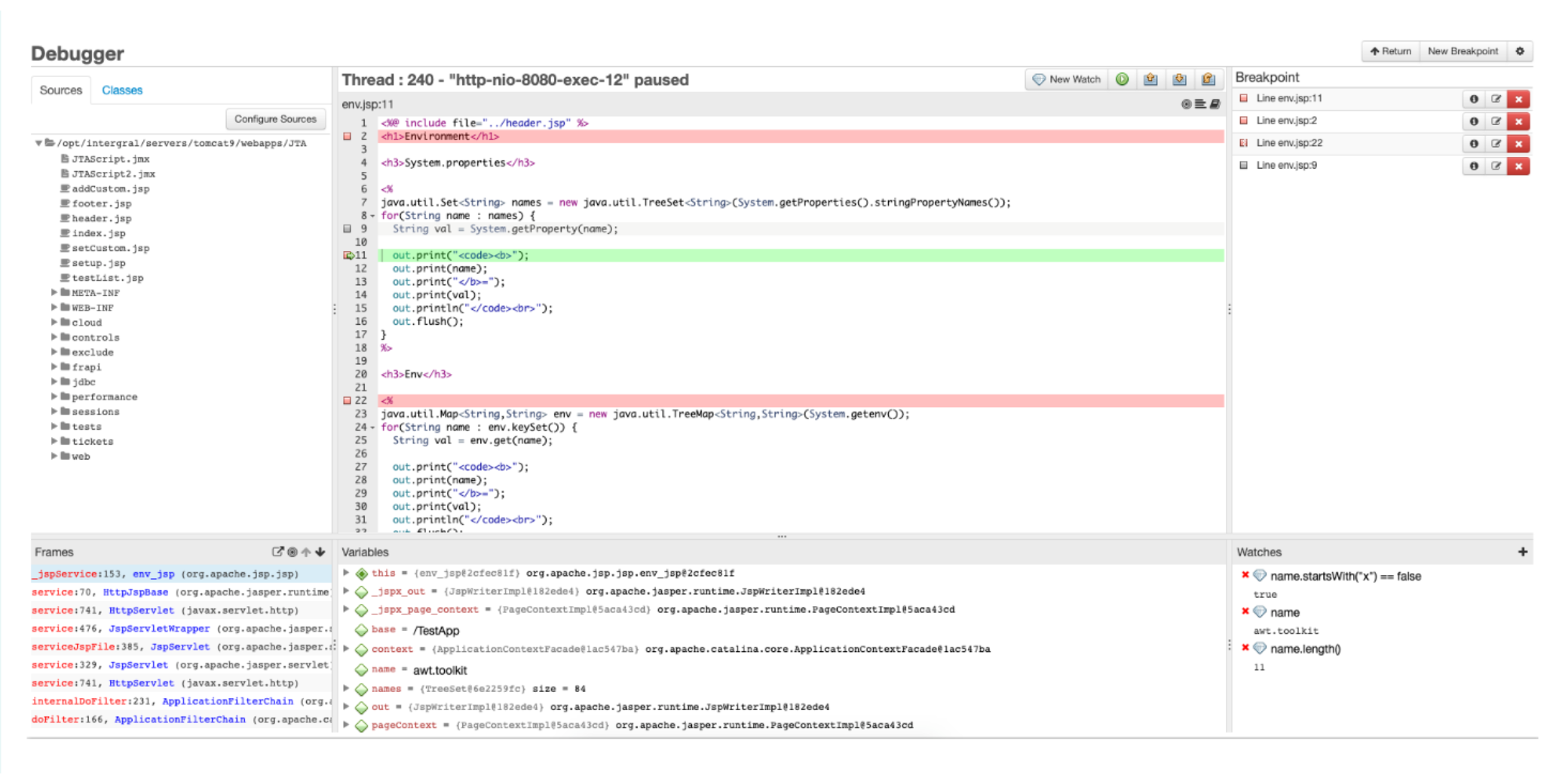Click the New Breakpoint button
Viewport: 1553px width, 784px height.
tap(1463, 51)
